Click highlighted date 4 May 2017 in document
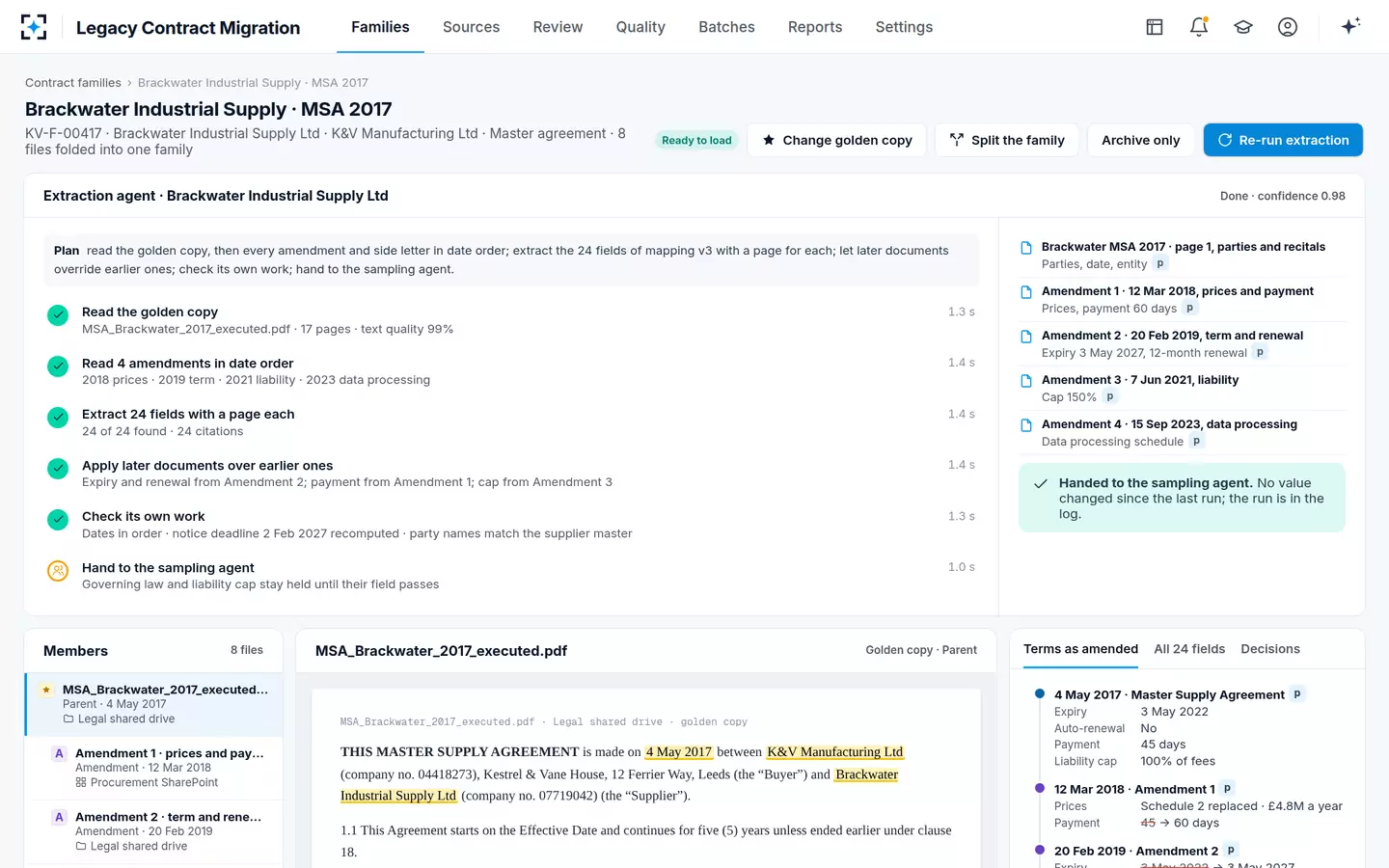The width and height of the screenshot is (1389, 868). click(679, 752)
